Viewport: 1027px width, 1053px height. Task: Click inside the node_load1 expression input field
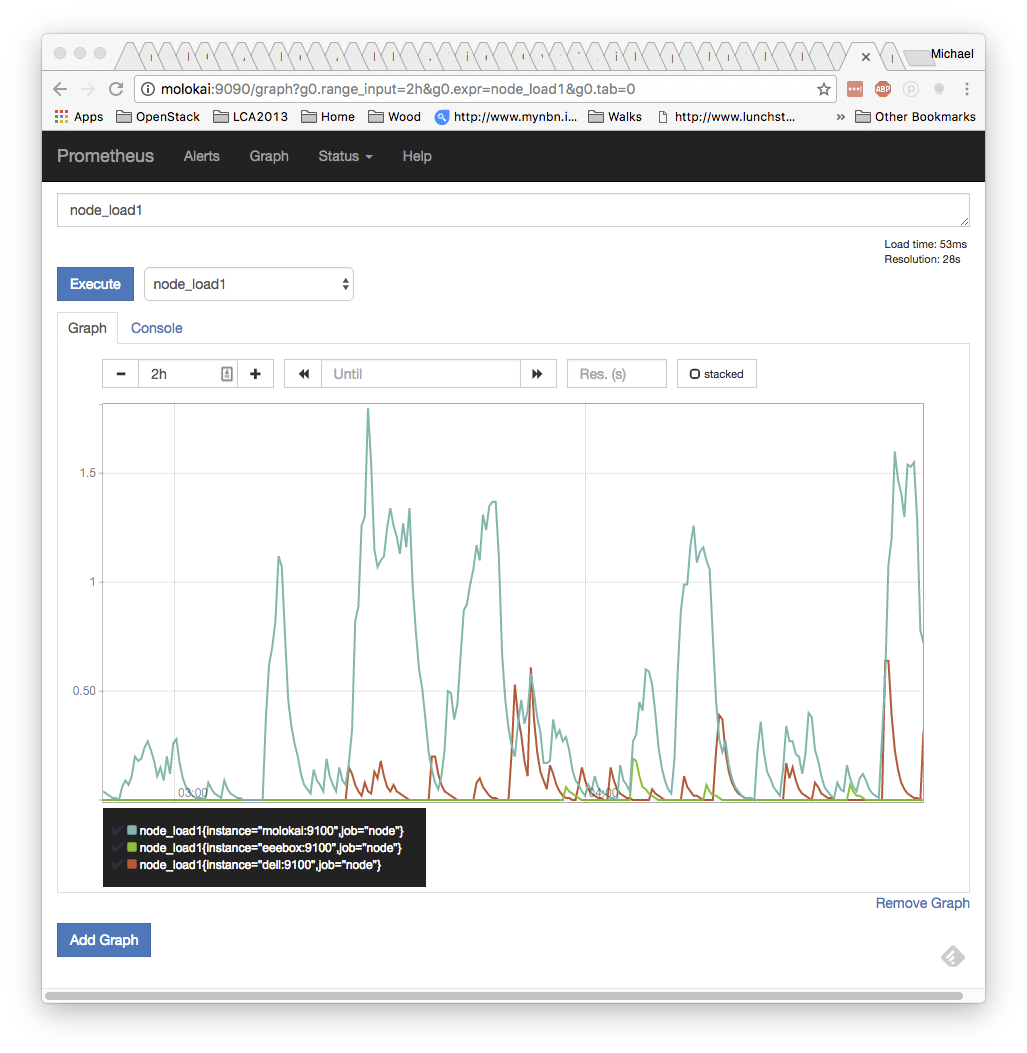click(400, 210)
